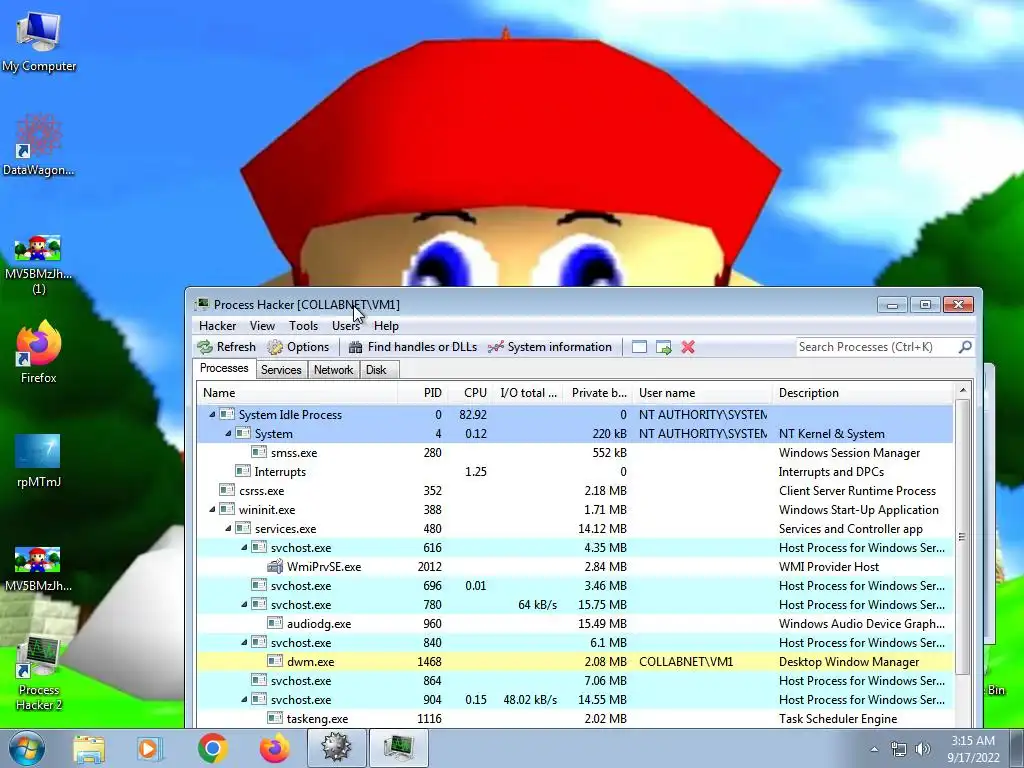
Task: Select the Processes tab
Action: click(x=224, y=368)
